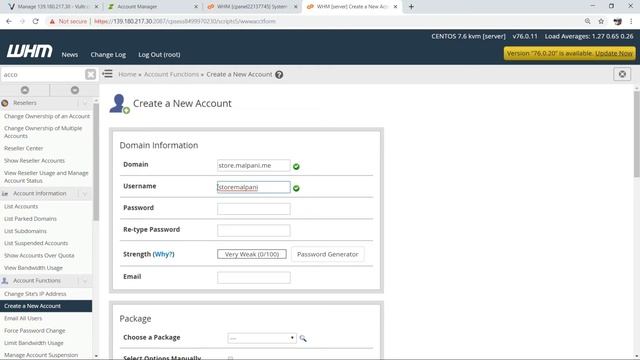Click the green check next to Username
This screenshot has height=360, width=640.
(296, 188)
